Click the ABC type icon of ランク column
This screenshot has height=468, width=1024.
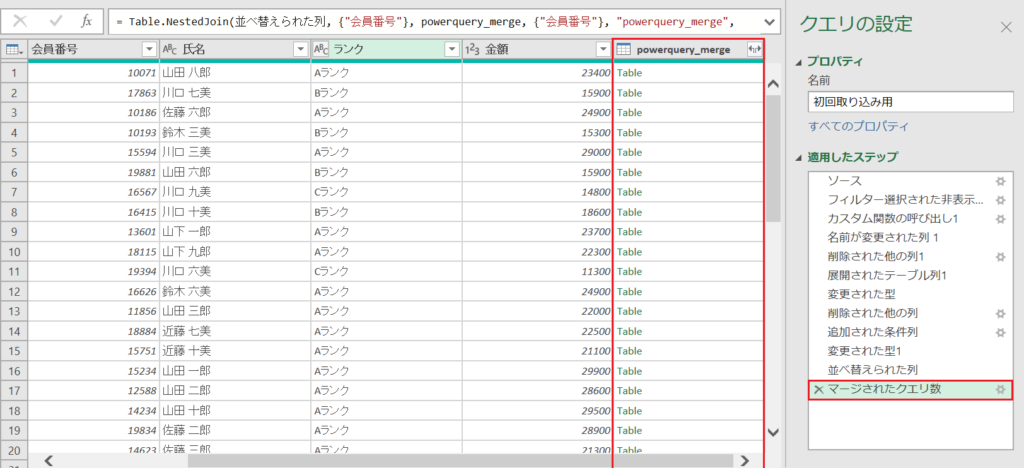[x=321, y=50]
